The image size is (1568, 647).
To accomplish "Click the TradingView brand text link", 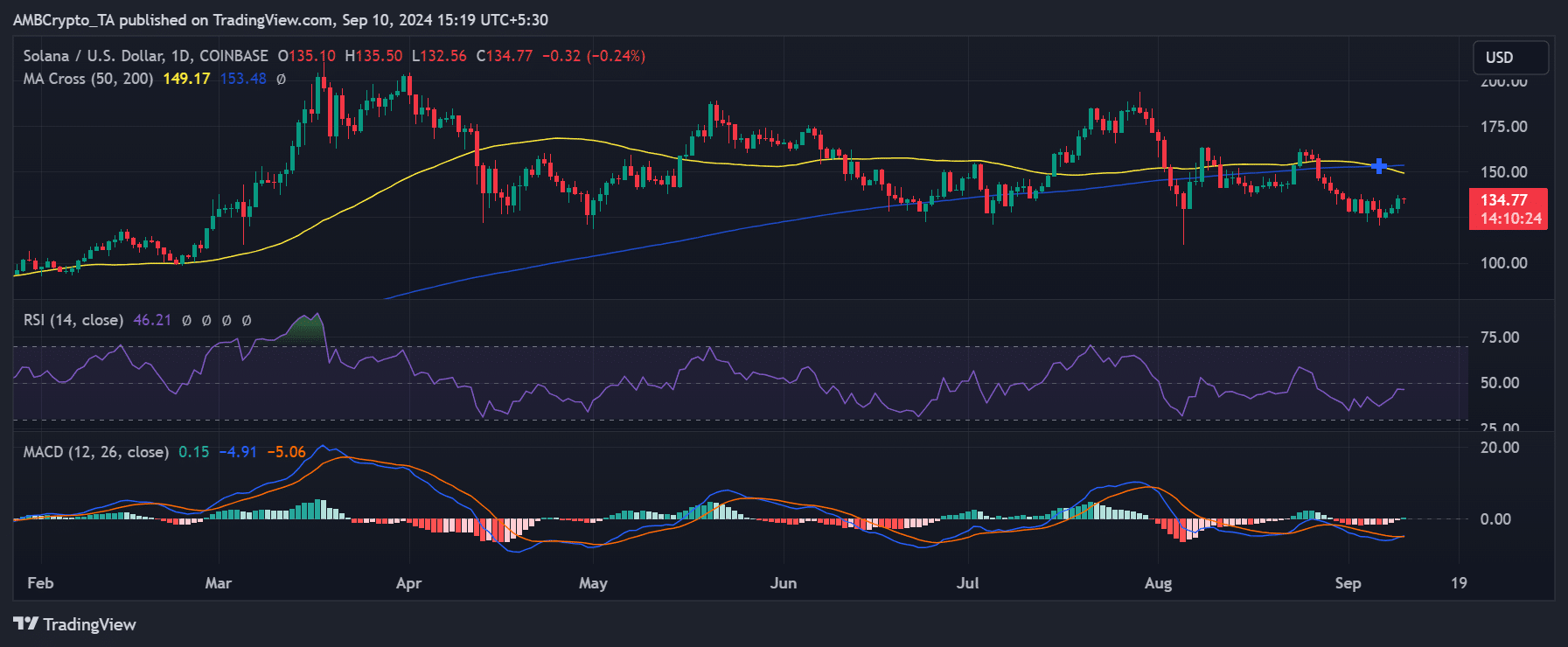I will [x=89, y=624].
